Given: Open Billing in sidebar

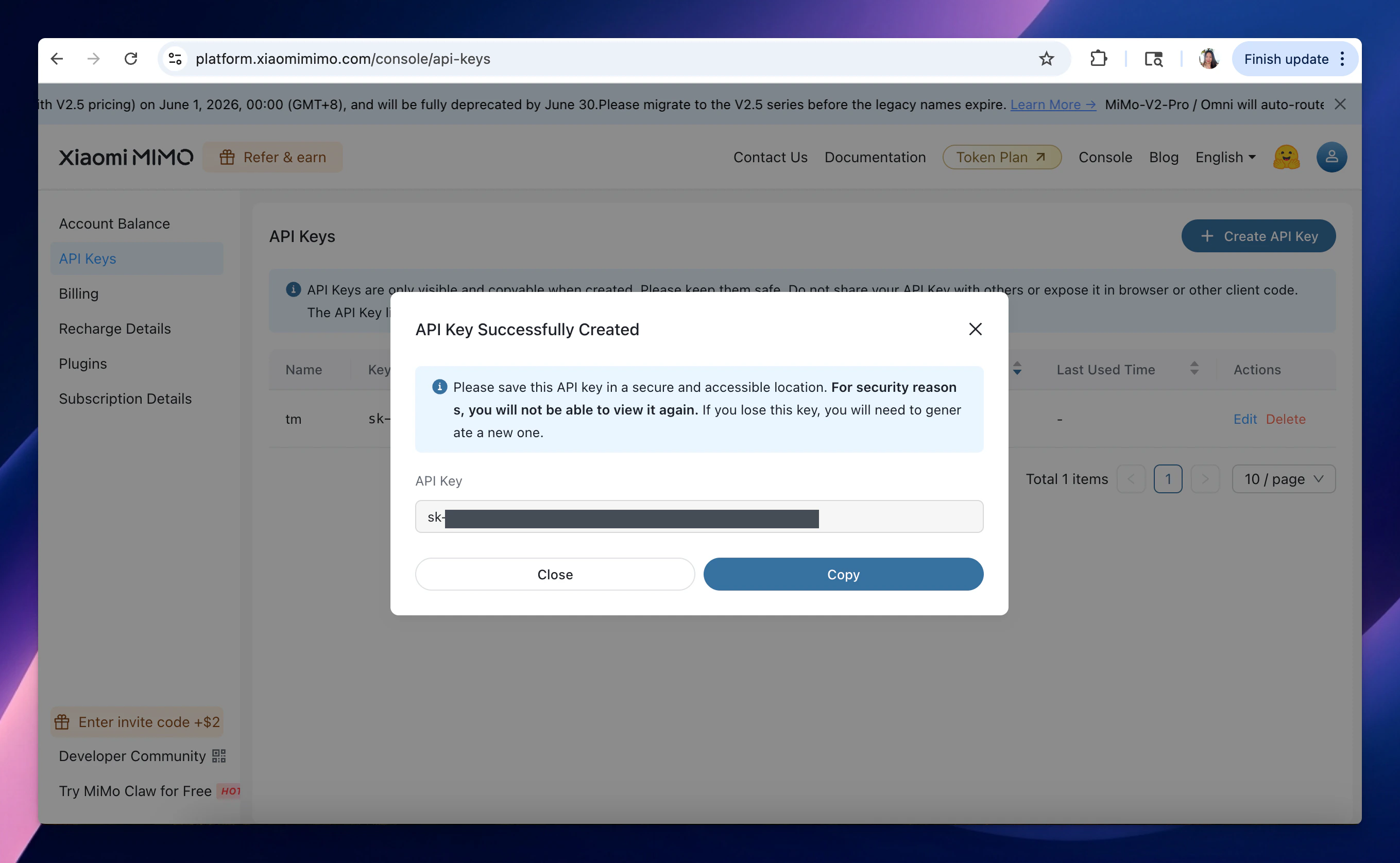Looking at the screenshot, I should pos(79,294).
